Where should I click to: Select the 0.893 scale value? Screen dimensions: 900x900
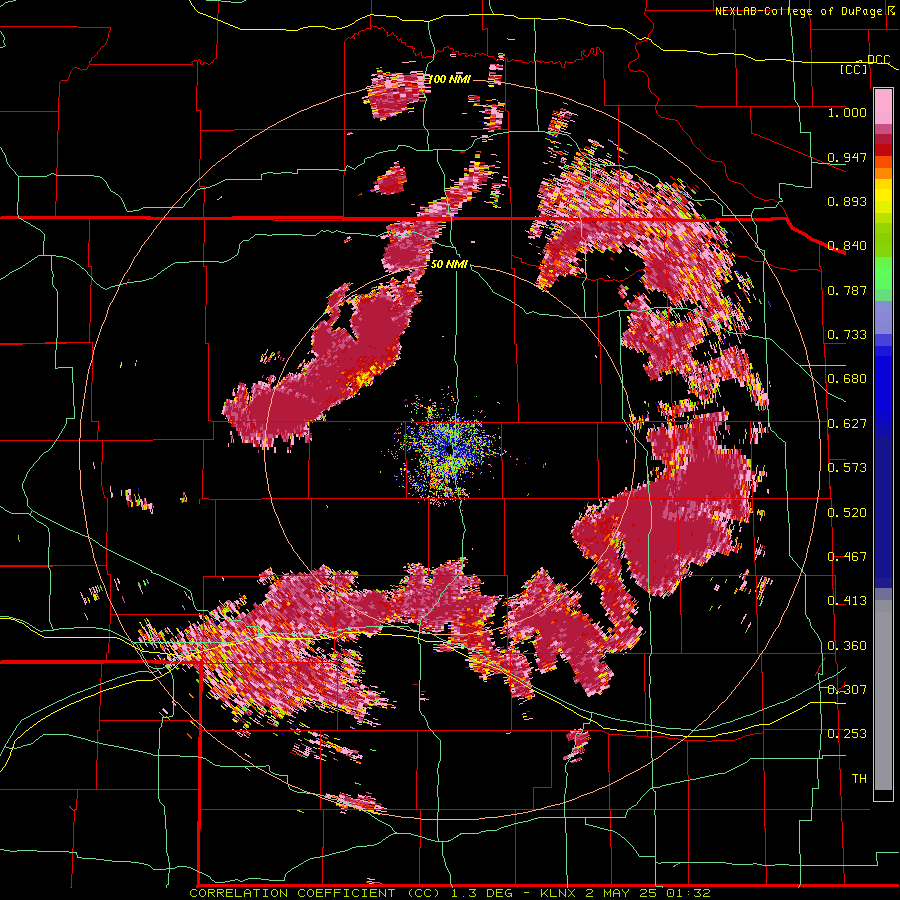pos(847,201)
